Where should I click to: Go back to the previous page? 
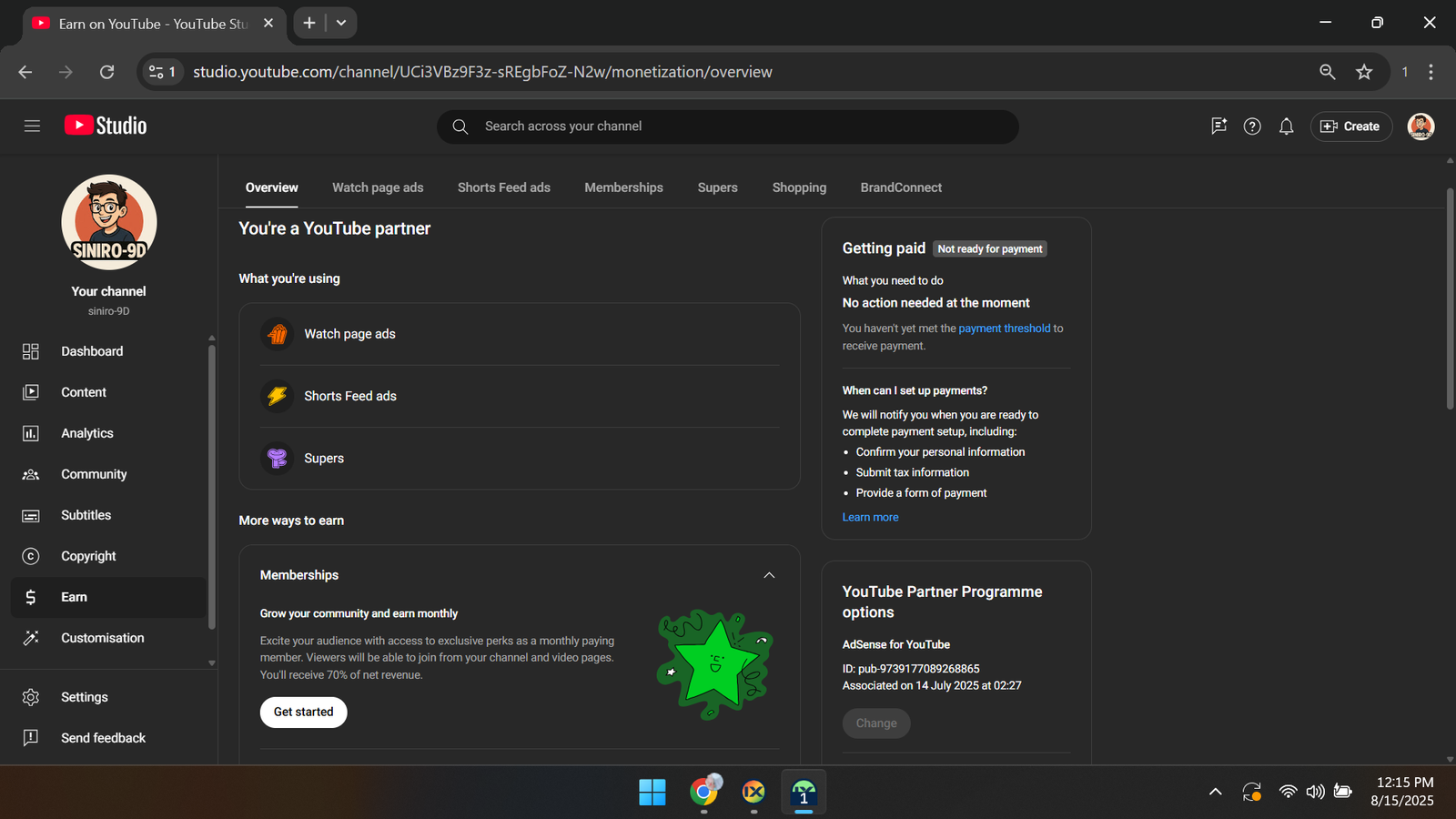click(x=25, y=72)
